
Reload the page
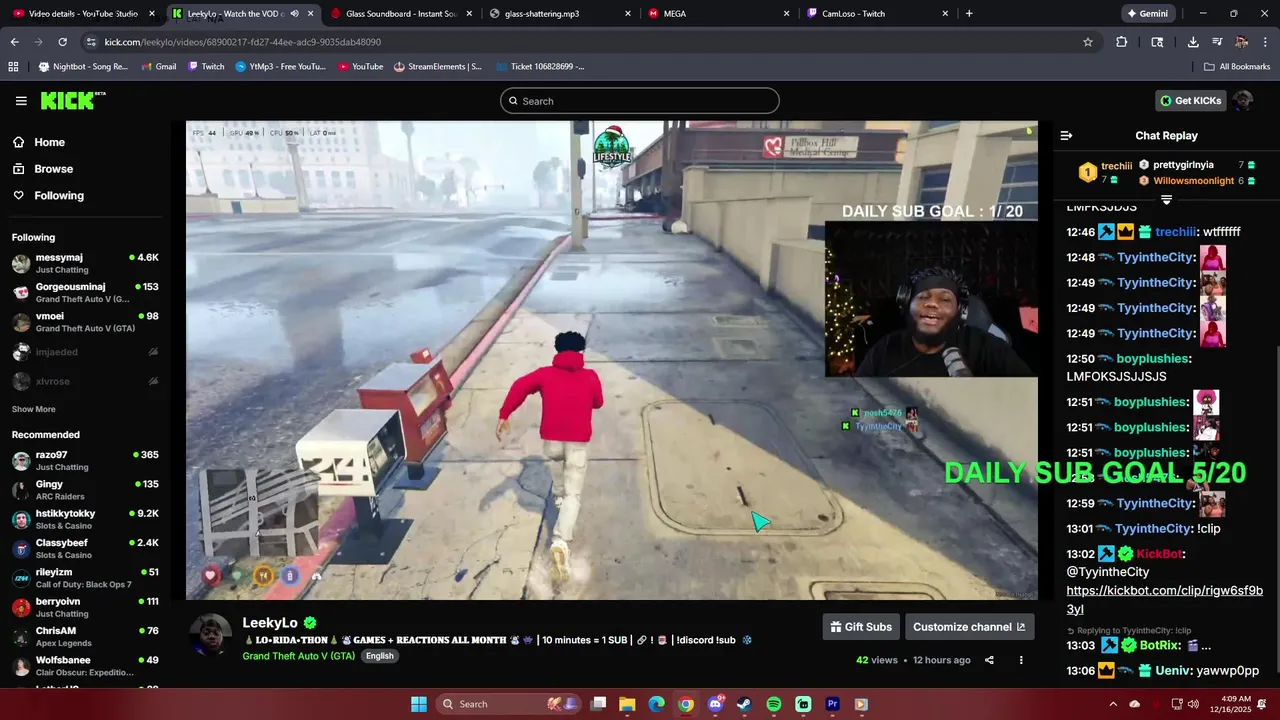coord(62,42)
